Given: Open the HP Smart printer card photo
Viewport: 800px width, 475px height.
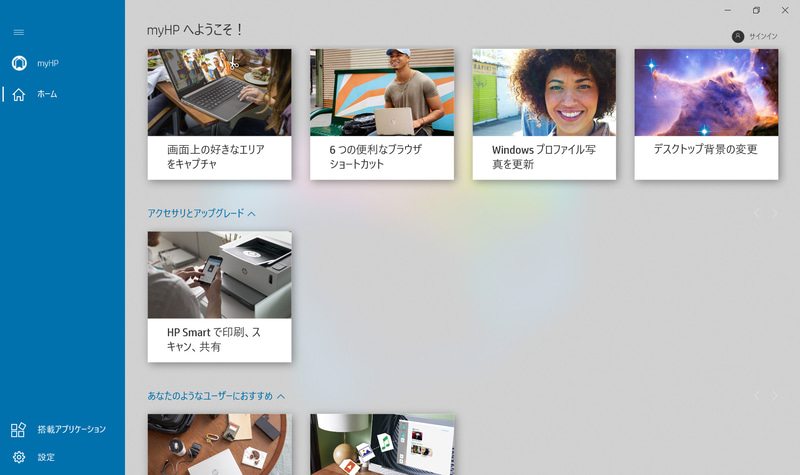Looking at the screenshot, I should click(x=219, y=275).
